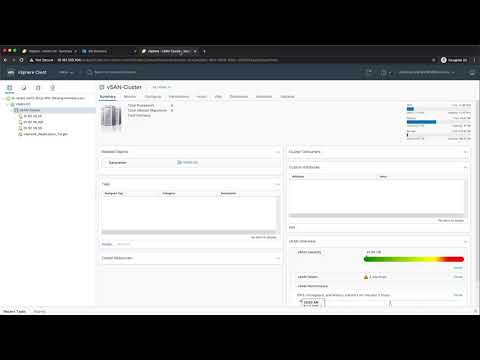This screenshot has height=360, width=480.
Task: Switch to the Monitor tab
Action: click(130, 97)
